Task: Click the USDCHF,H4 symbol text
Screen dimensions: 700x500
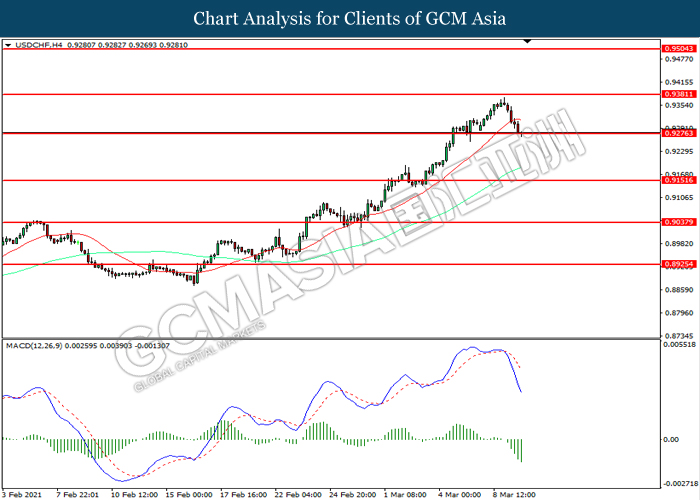Action: pyautogui.click(x=39, y=45)
